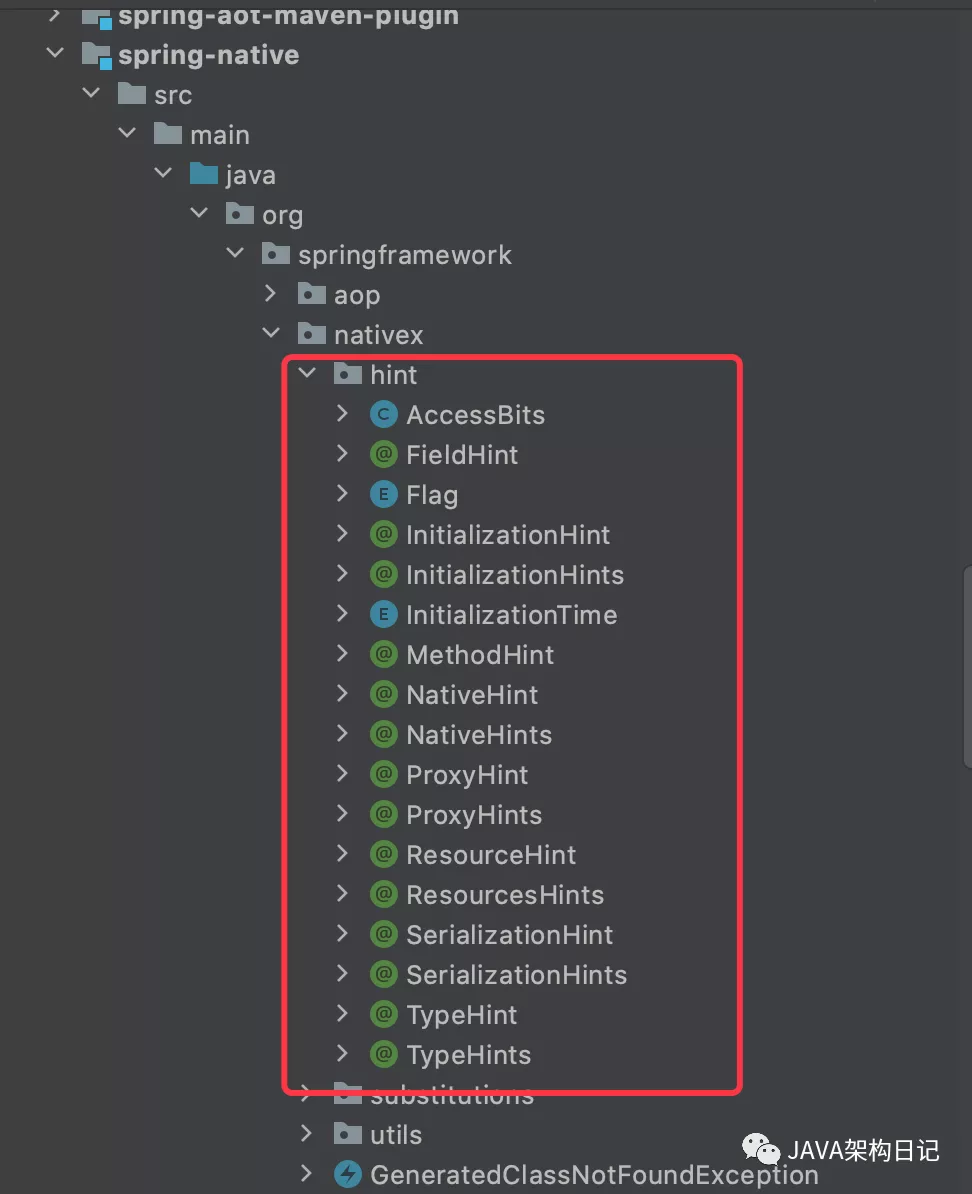
Task: Click the spring-native module icon
Action: pyautogui.click(x=98, y=56)
